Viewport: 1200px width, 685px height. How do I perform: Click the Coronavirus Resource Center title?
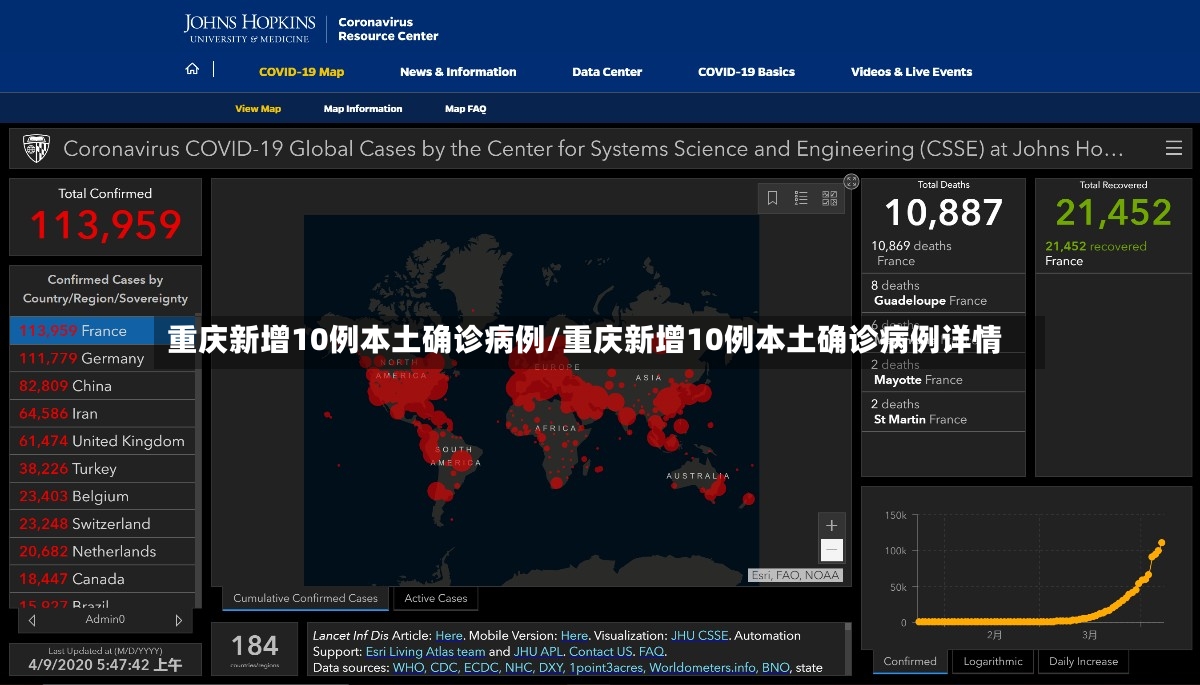388,29
